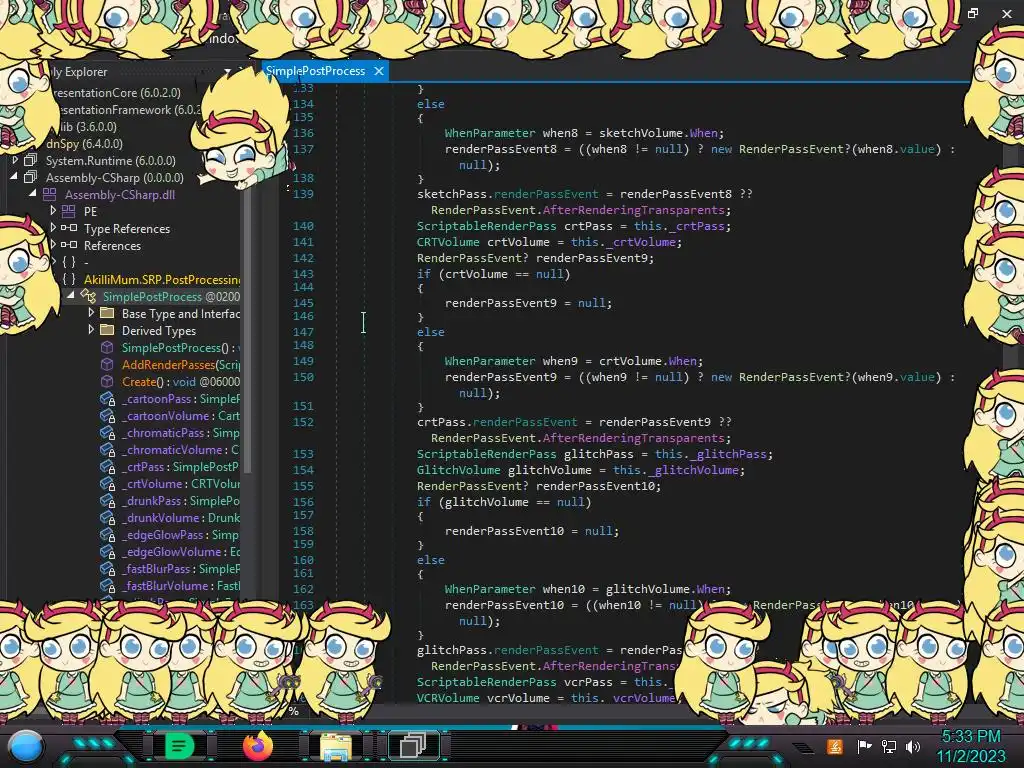This screenshot has height=768, width=1024.
Task: Select the _crtPass field in tree
Action: click(x=180, y=466)
